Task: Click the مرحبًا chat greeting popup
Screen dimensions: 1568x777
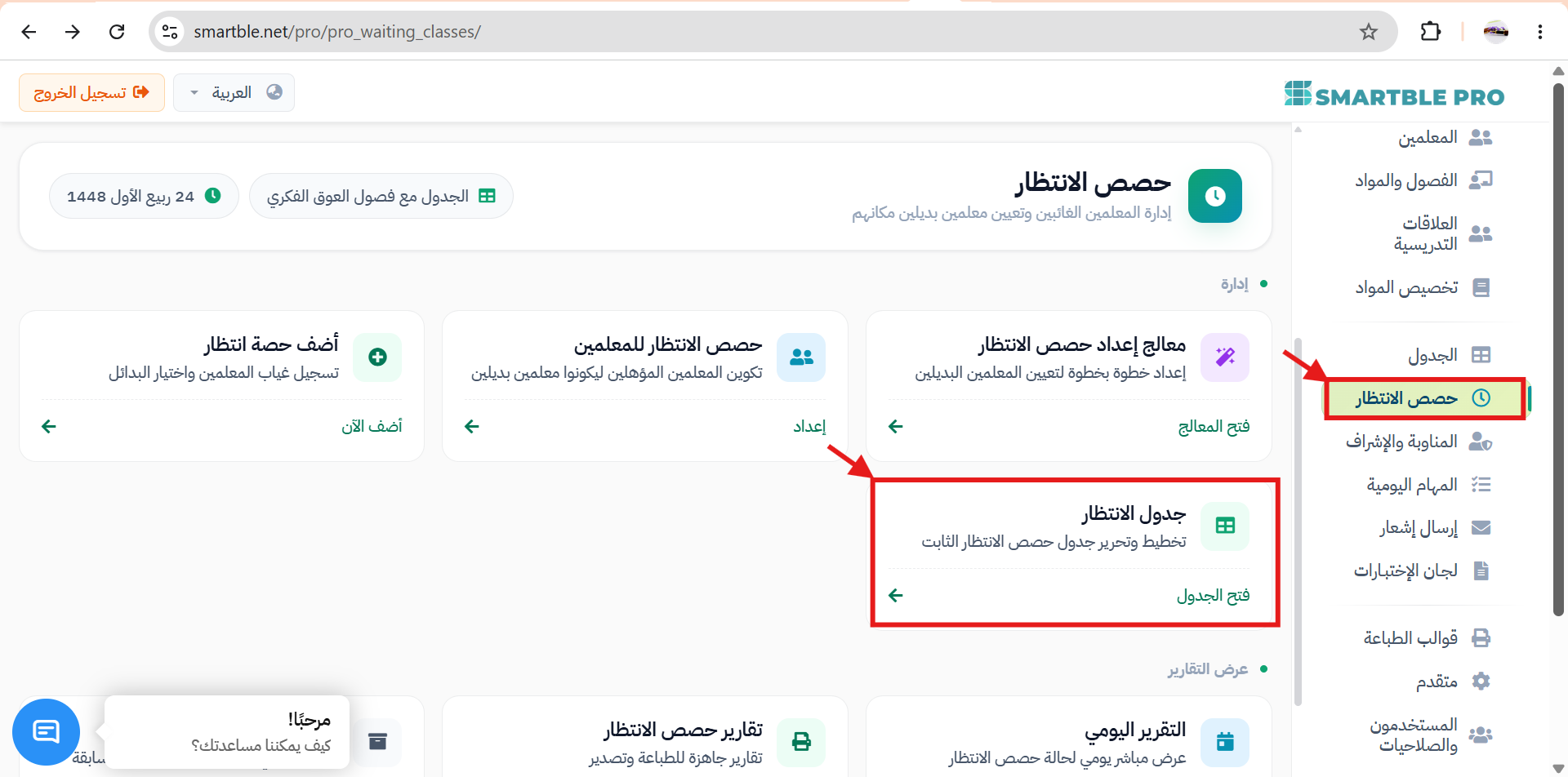Action: click(227, 732)
